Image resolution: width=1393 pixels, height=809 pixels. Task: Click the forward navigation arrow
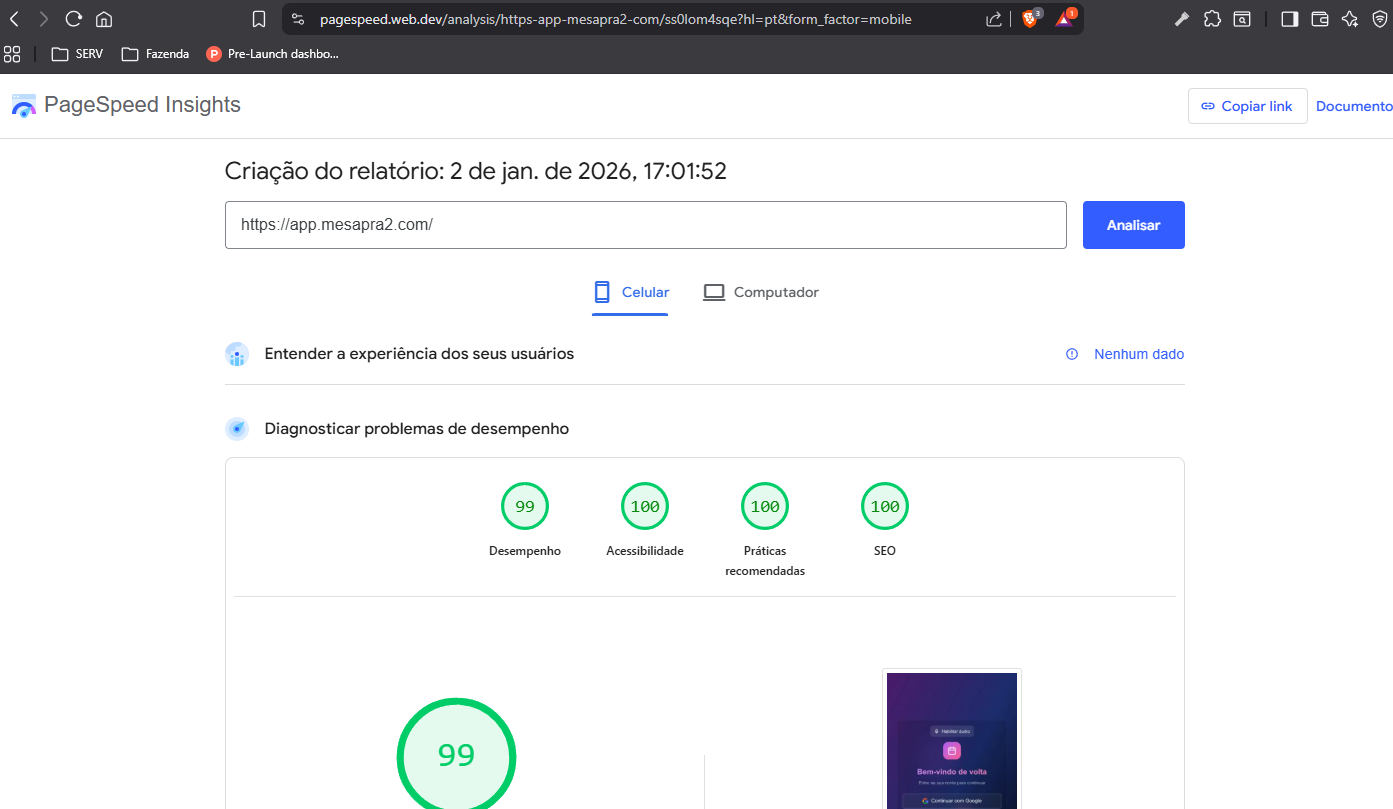coord(43,19)
